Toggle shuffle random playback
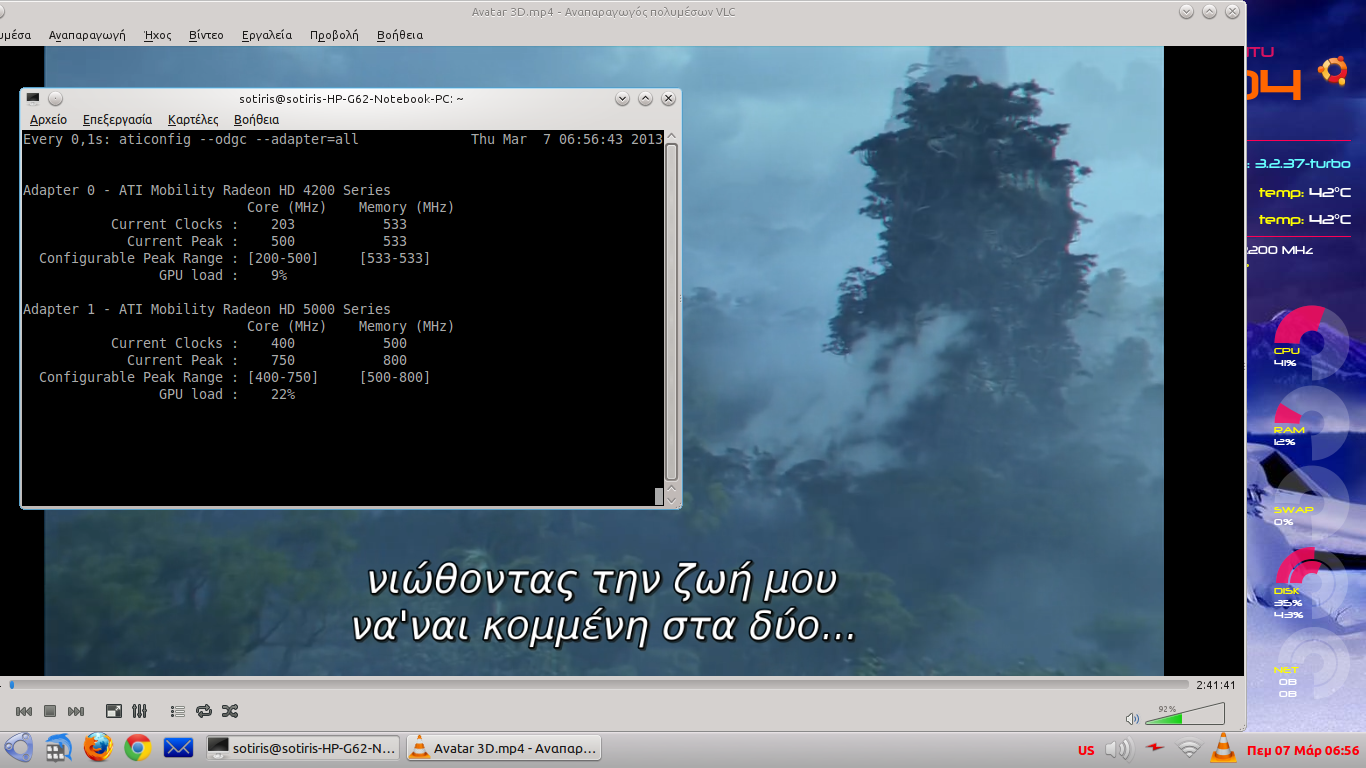The width and height of the screenshot is (1366, 768). point(230,711)
